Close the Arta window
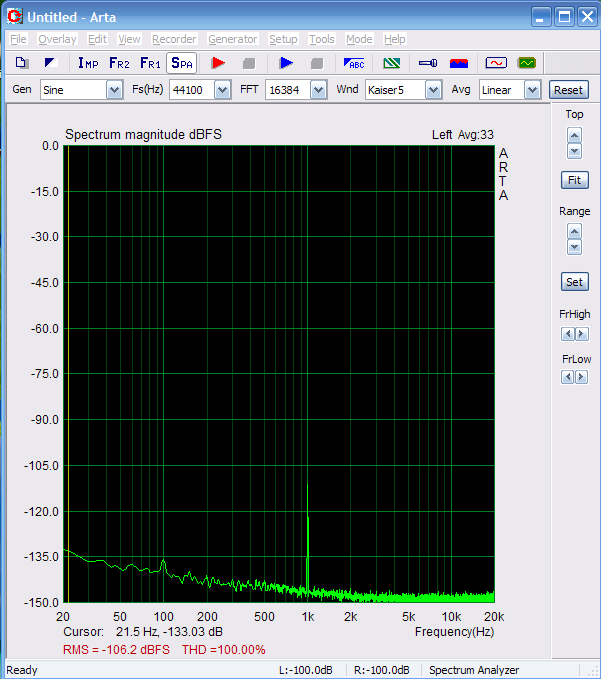This screenshot has width=601, height=679. point(588,17)
